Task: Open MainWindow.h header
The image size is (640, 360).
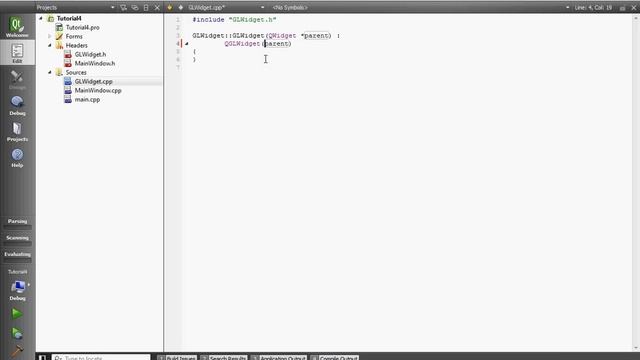Action: pyautogui.click(x=95, y=63)
